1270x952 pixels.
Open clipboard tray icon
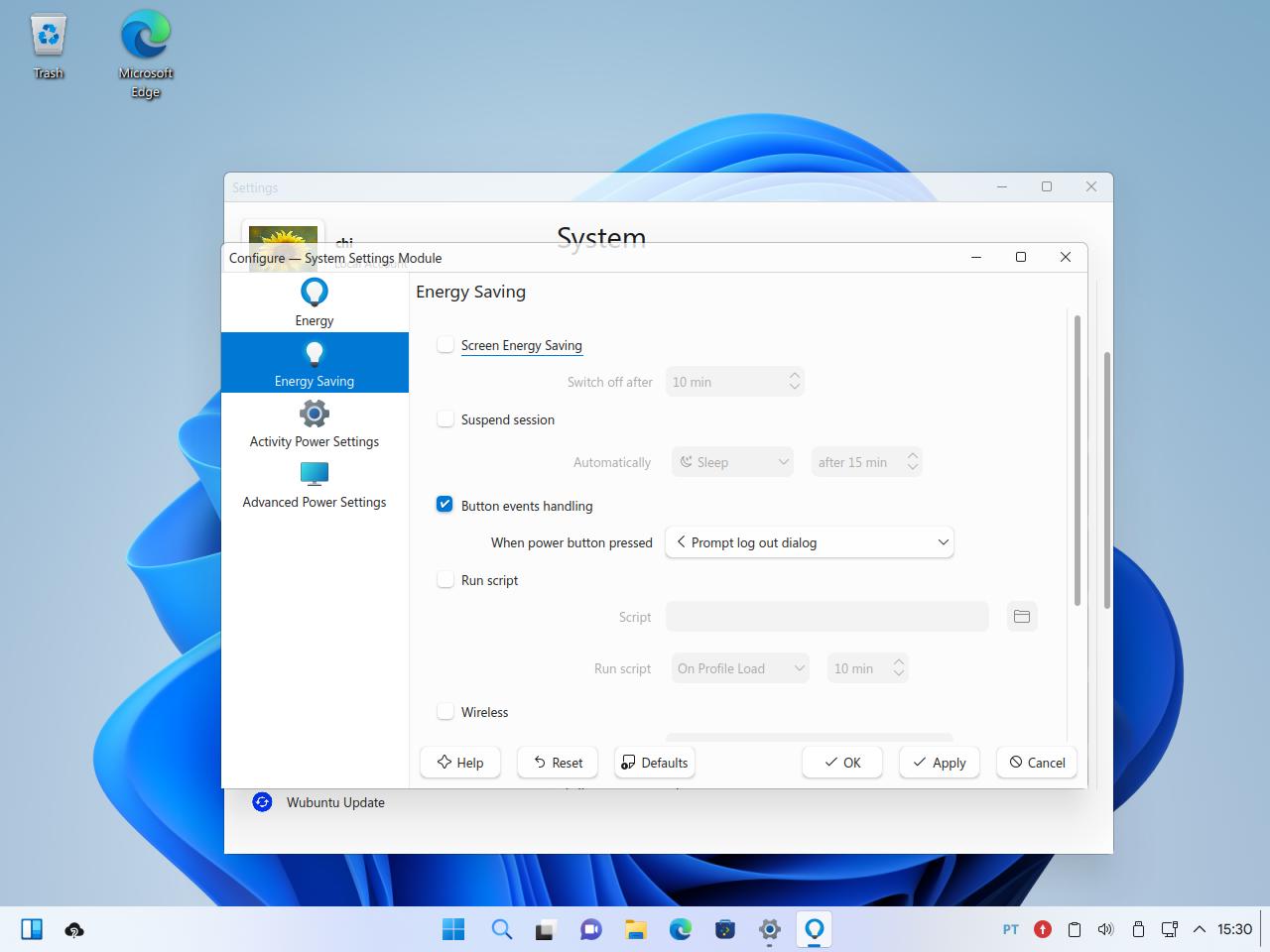tap(1075, 929)
